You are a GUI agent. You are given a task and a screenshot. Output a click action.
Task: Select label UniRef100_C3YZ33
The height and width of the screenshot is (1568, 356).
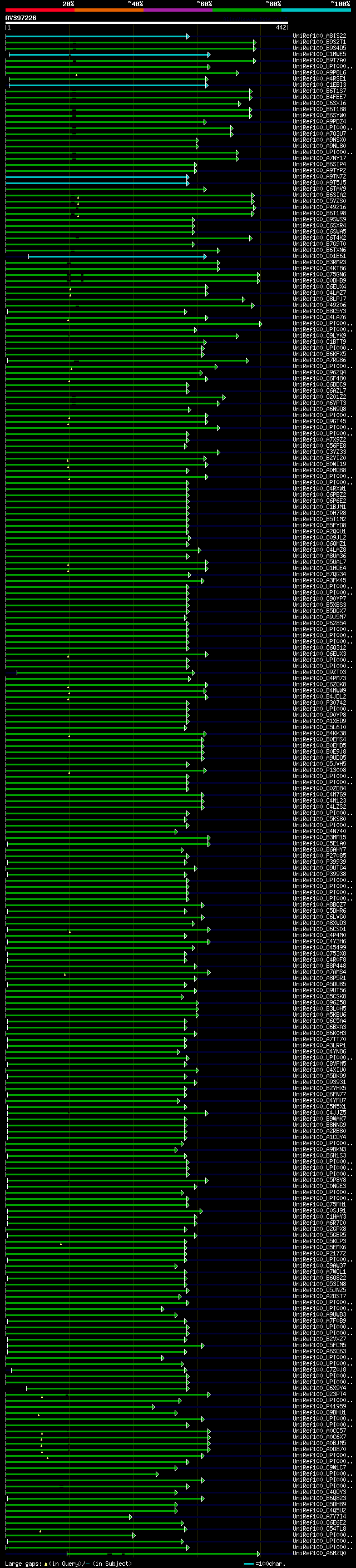(x=319, y=452)
